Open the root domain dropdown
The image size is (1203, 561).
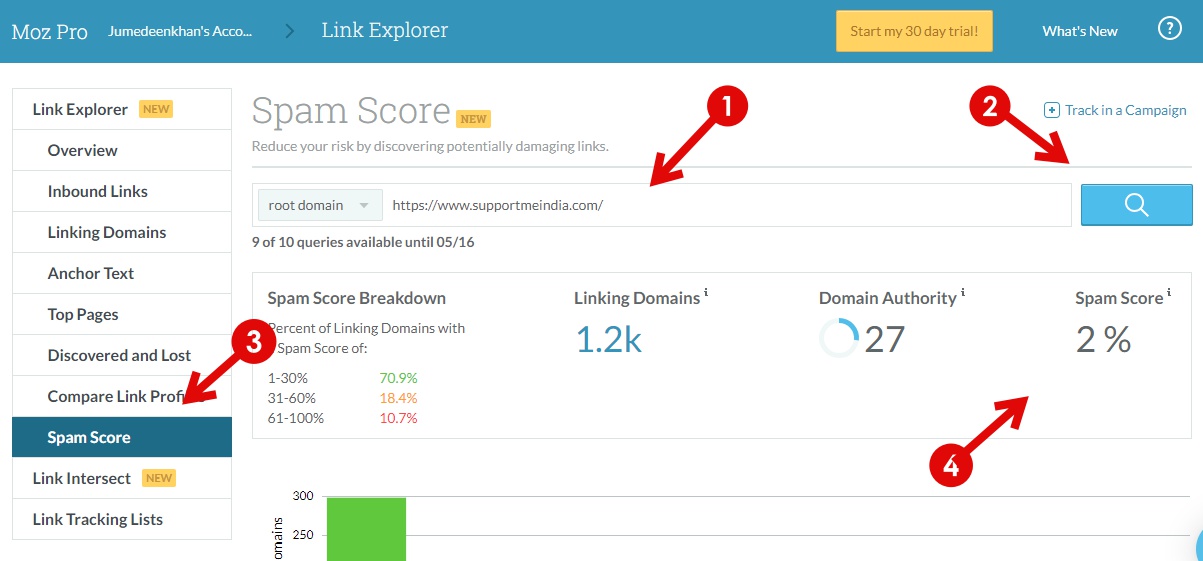(x=320, y=205)
